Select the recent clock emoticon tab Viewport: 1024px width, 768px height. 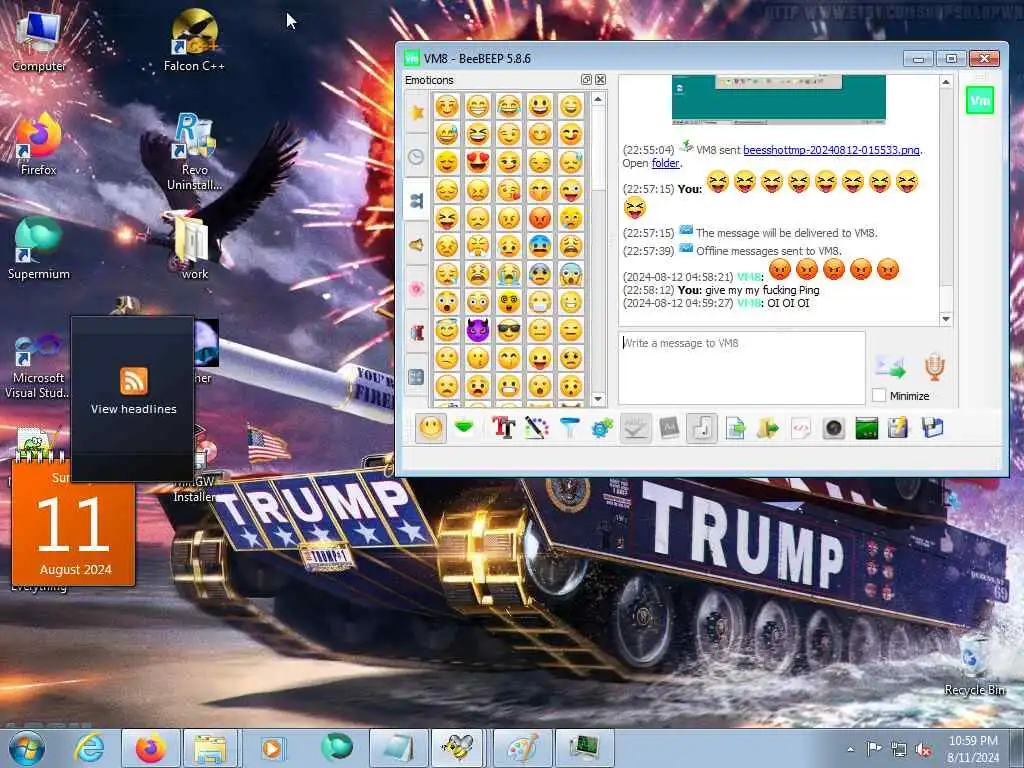click(417, 157)
